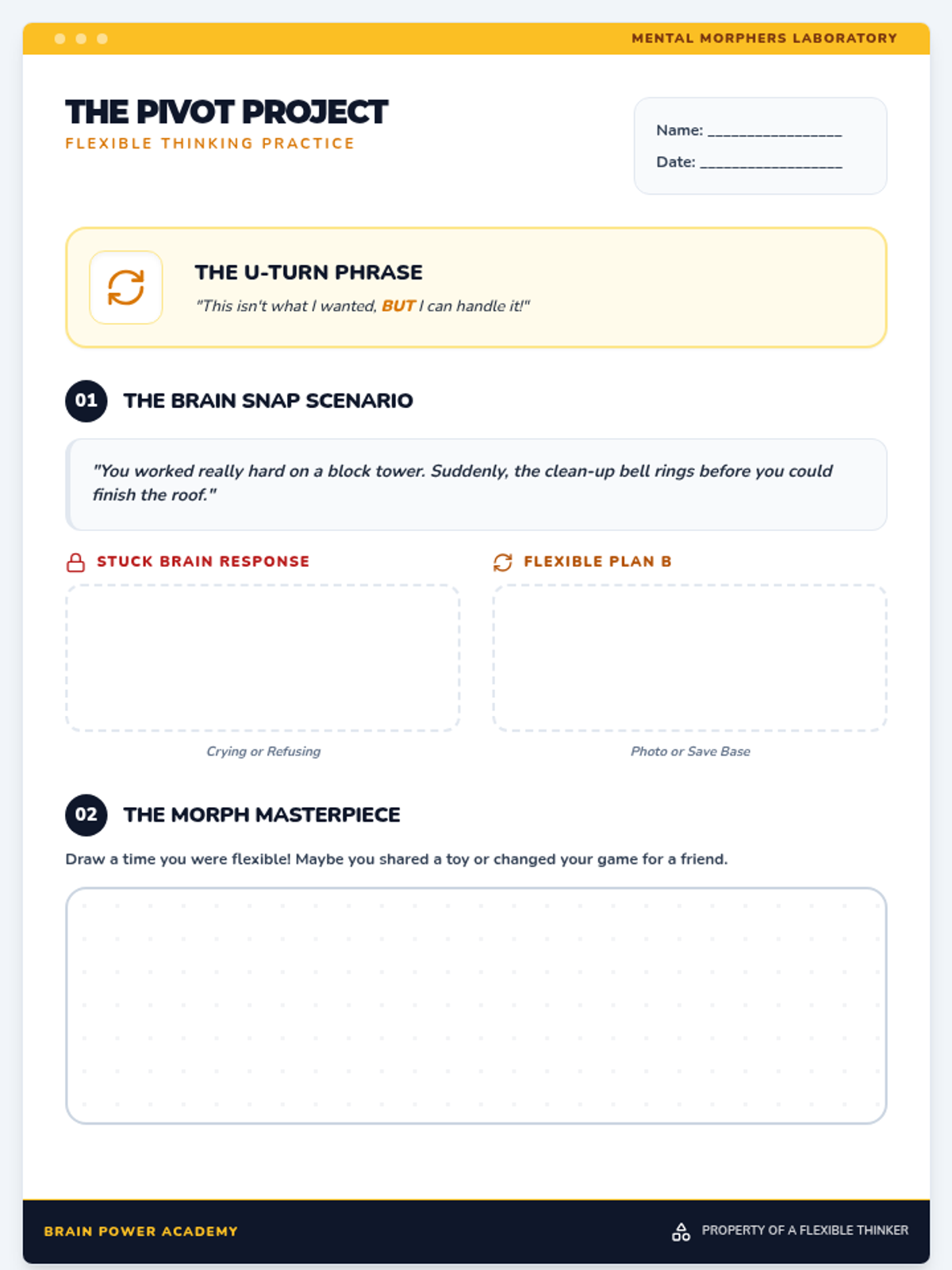Screen dimensions: 952x1270
Task: Click the Crying or Refusing caption
Action: [x=263, y=752]
